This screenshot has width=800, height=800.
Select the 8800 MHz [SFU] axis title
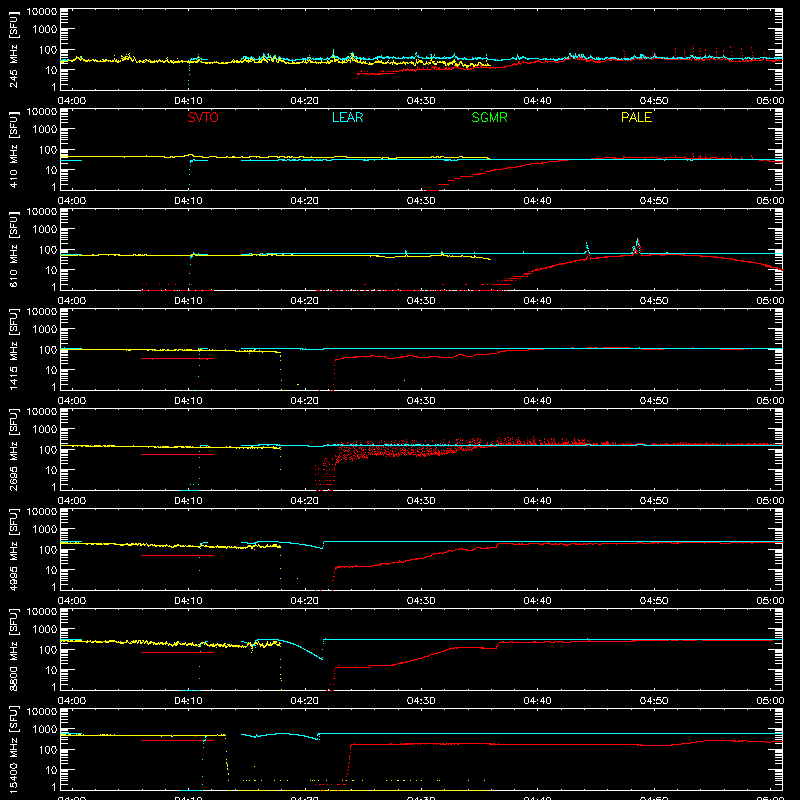click(x=13, y=650)
